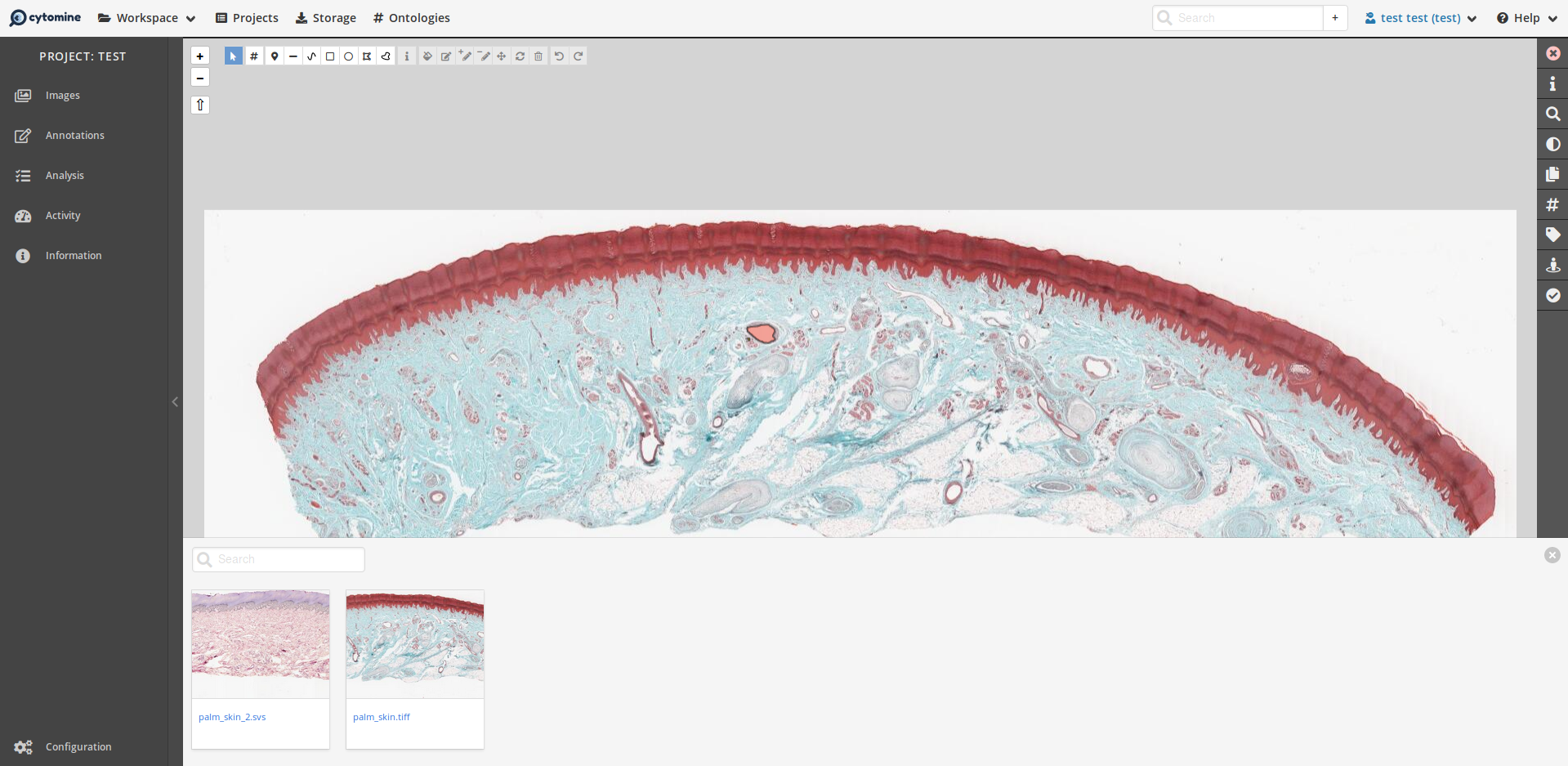Select the rectangle annotation tool
Image resolution: width=1568 pixels, height=766 pixels.
[x=329, y=56]
